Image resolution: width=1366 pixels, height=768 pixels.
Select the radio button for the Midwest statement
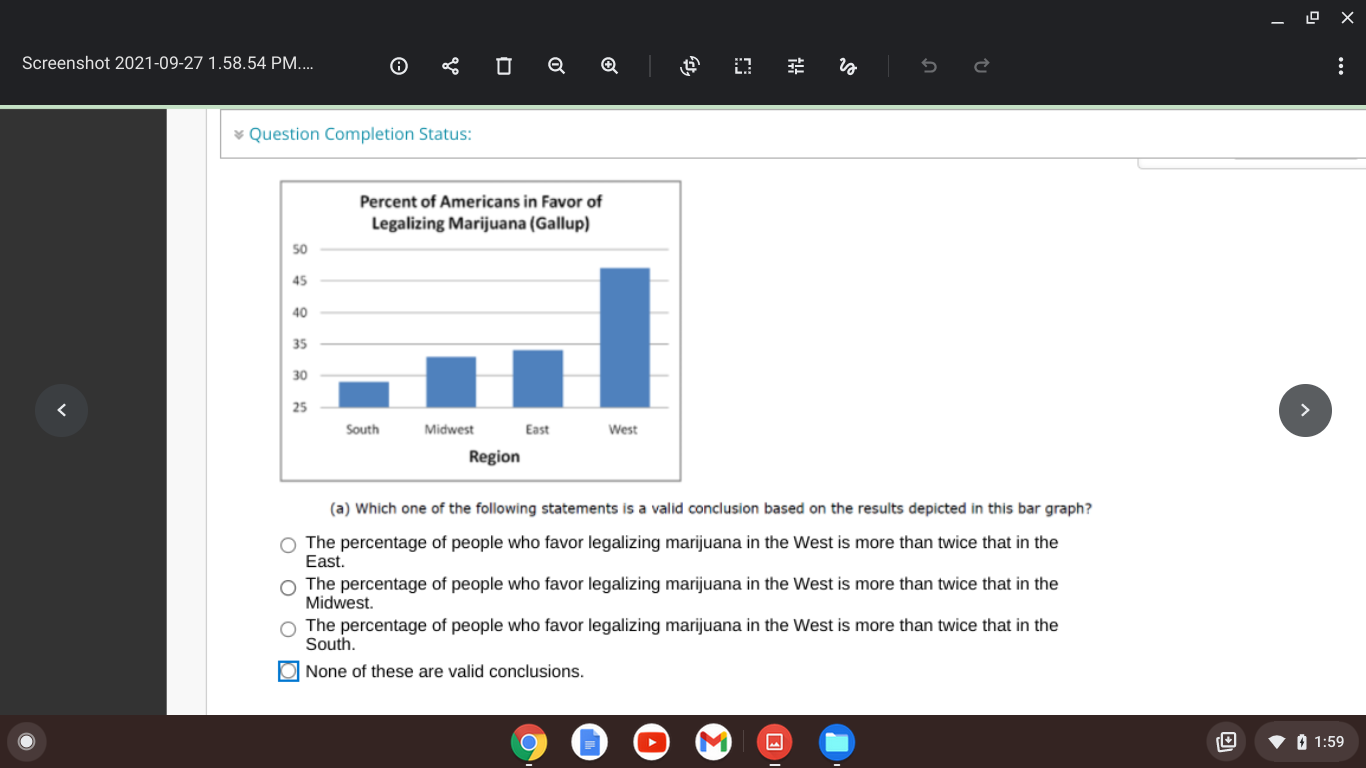(287, 587)
